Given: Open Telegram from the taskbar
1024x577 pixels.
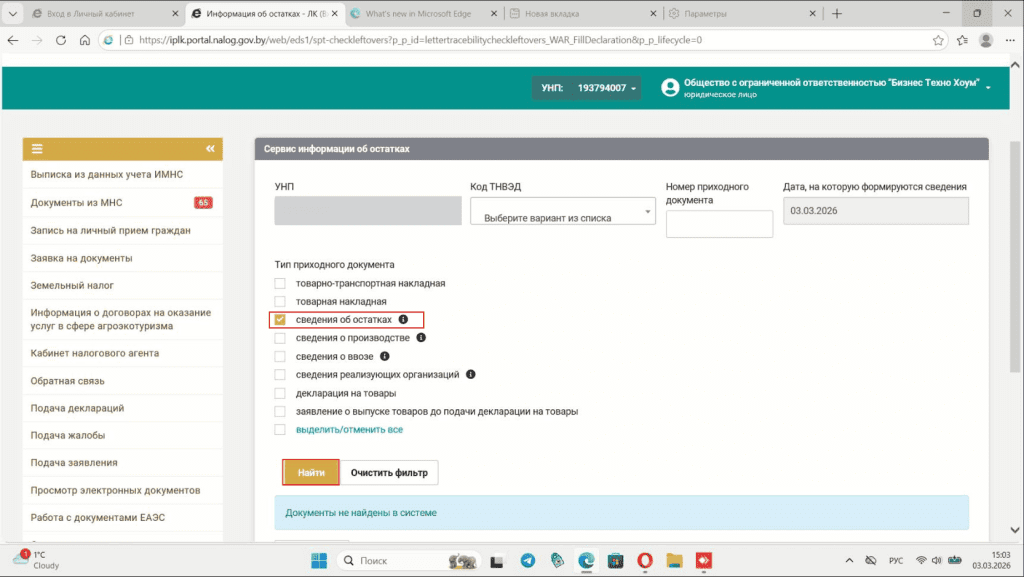Looking at the screenshot, I should coord(528,561).
